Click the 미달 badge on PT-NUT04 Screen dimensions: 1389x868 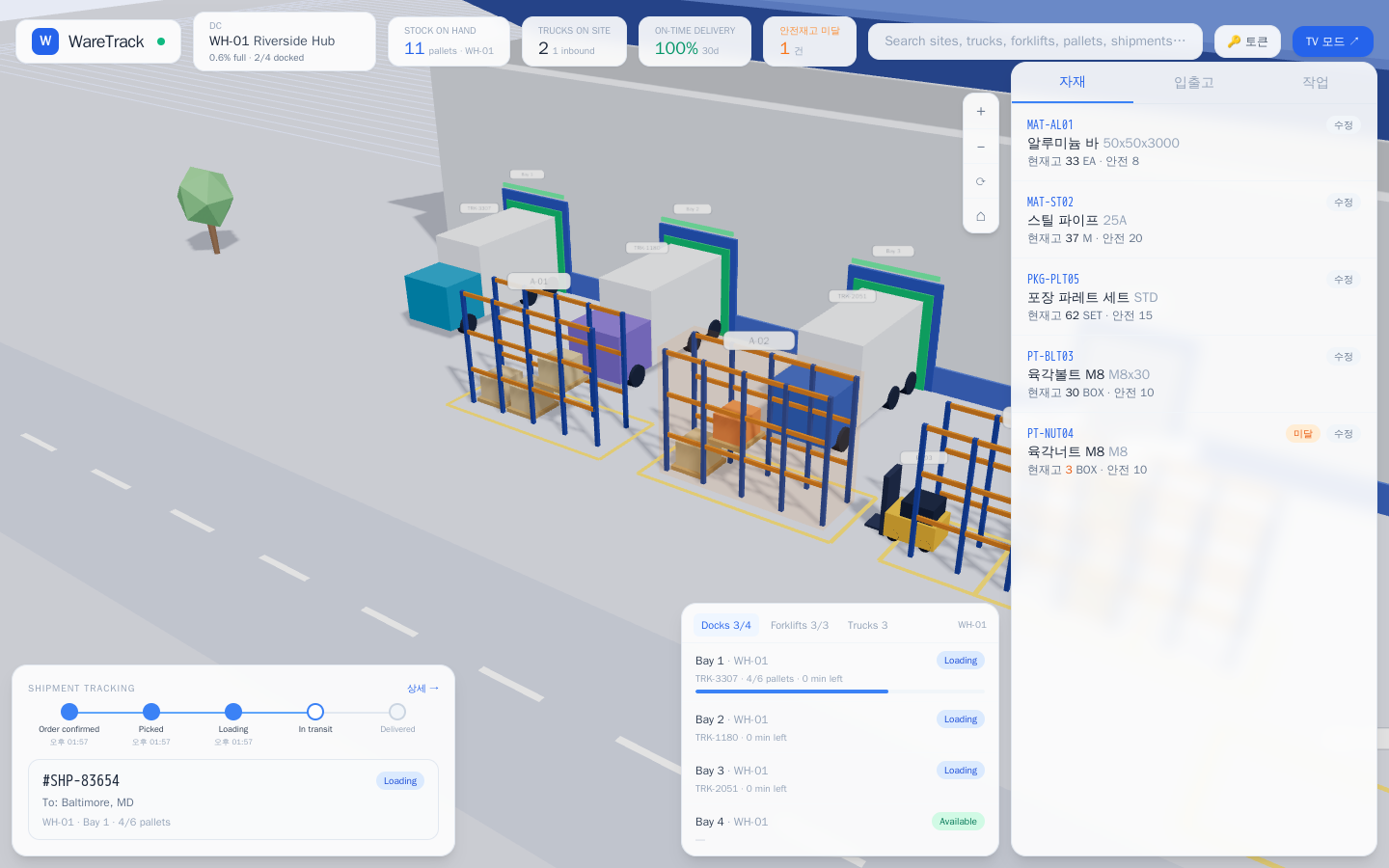click(x=1303, y=434)
